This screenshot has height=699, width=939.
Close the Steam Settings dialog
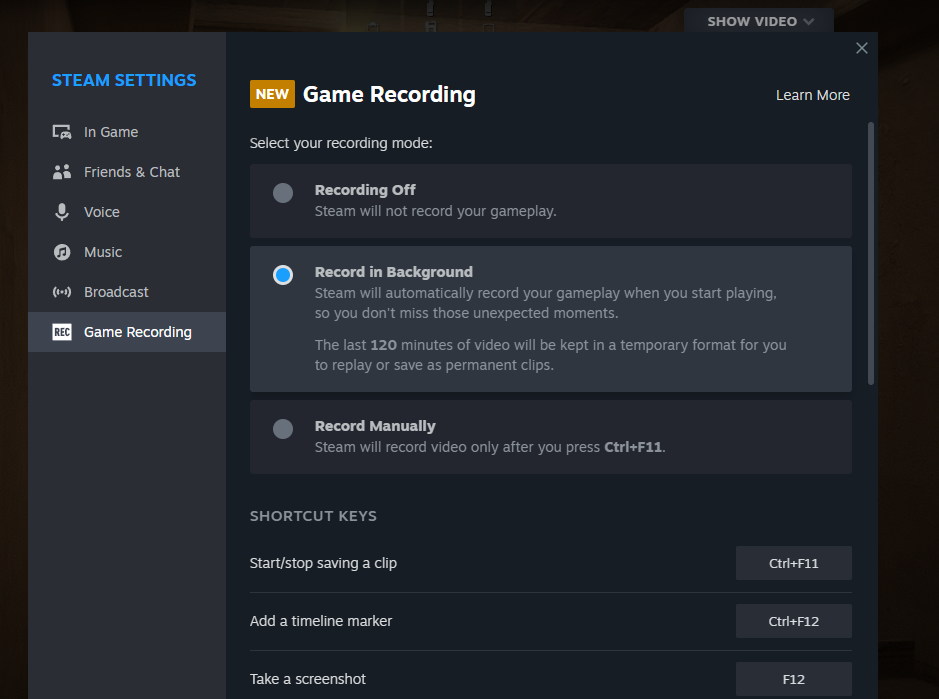(862, 48)
